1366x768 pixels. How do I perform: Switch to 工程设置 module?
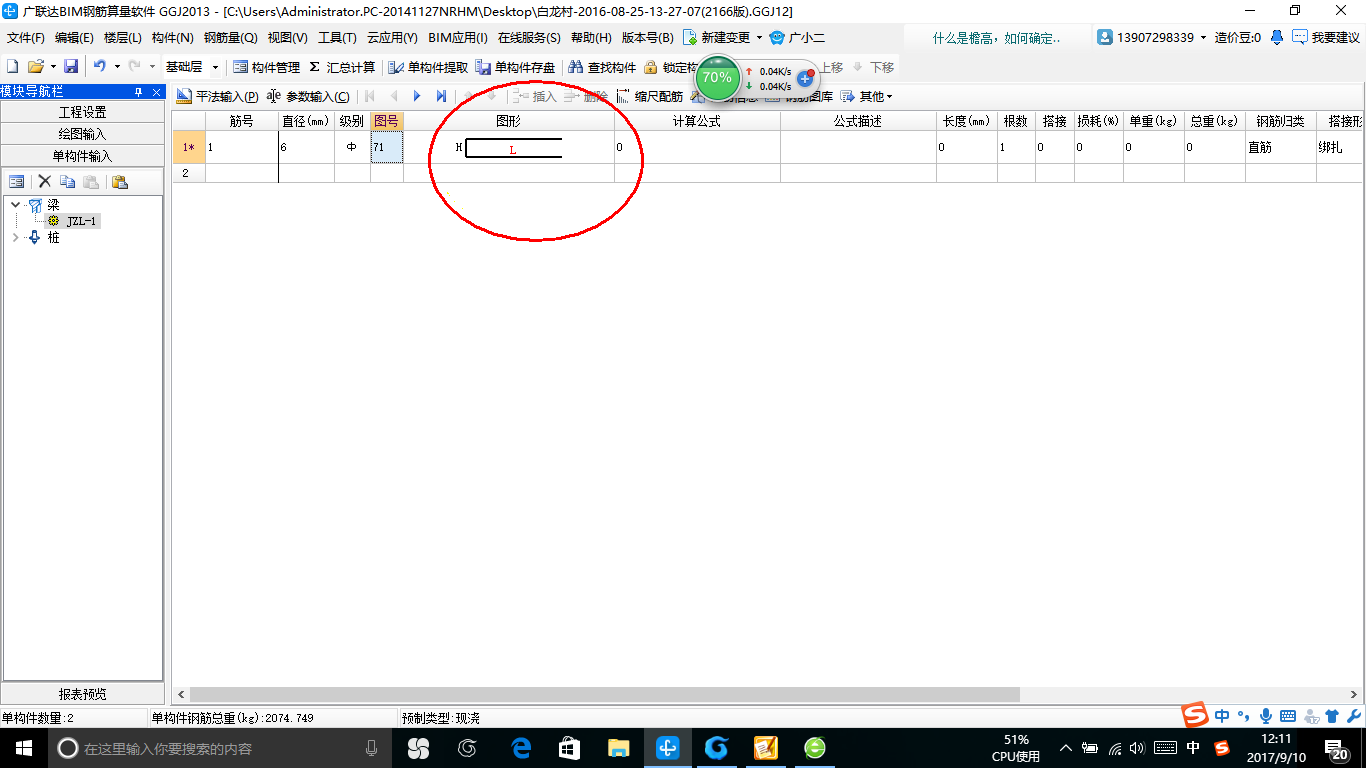click(x=83, y=112)
